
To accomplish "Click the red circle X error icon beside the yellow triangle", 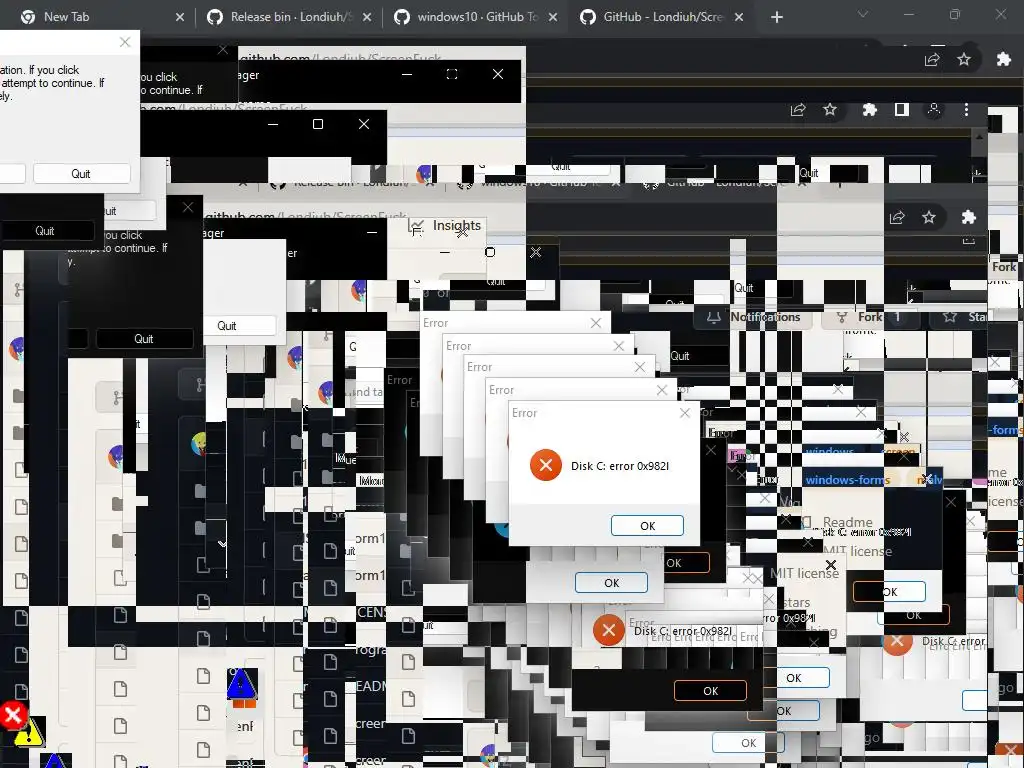I will pos(12,716).
